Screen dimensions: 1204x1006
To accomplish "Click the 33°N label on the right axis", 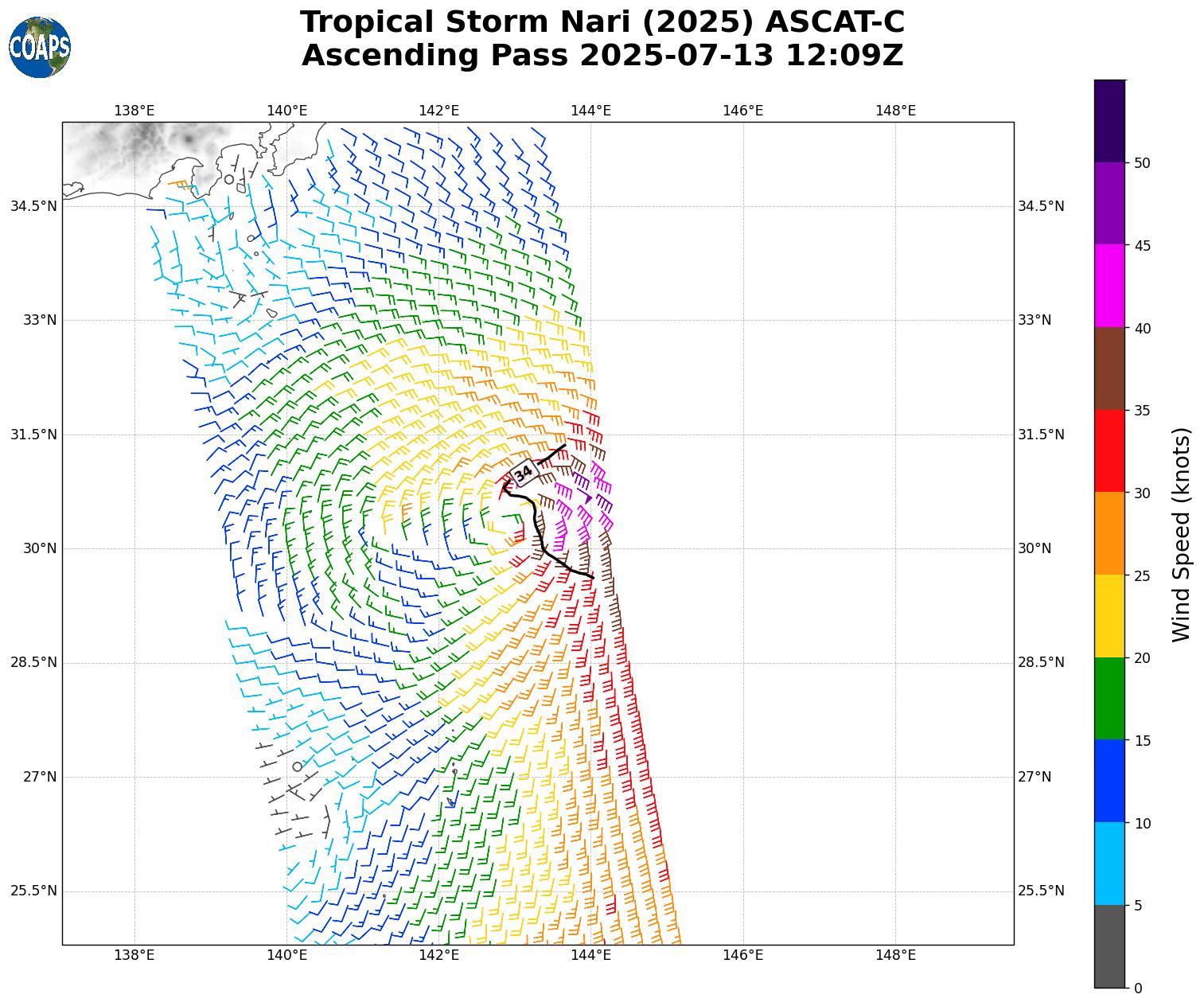I will click(x=1035, y=320).
